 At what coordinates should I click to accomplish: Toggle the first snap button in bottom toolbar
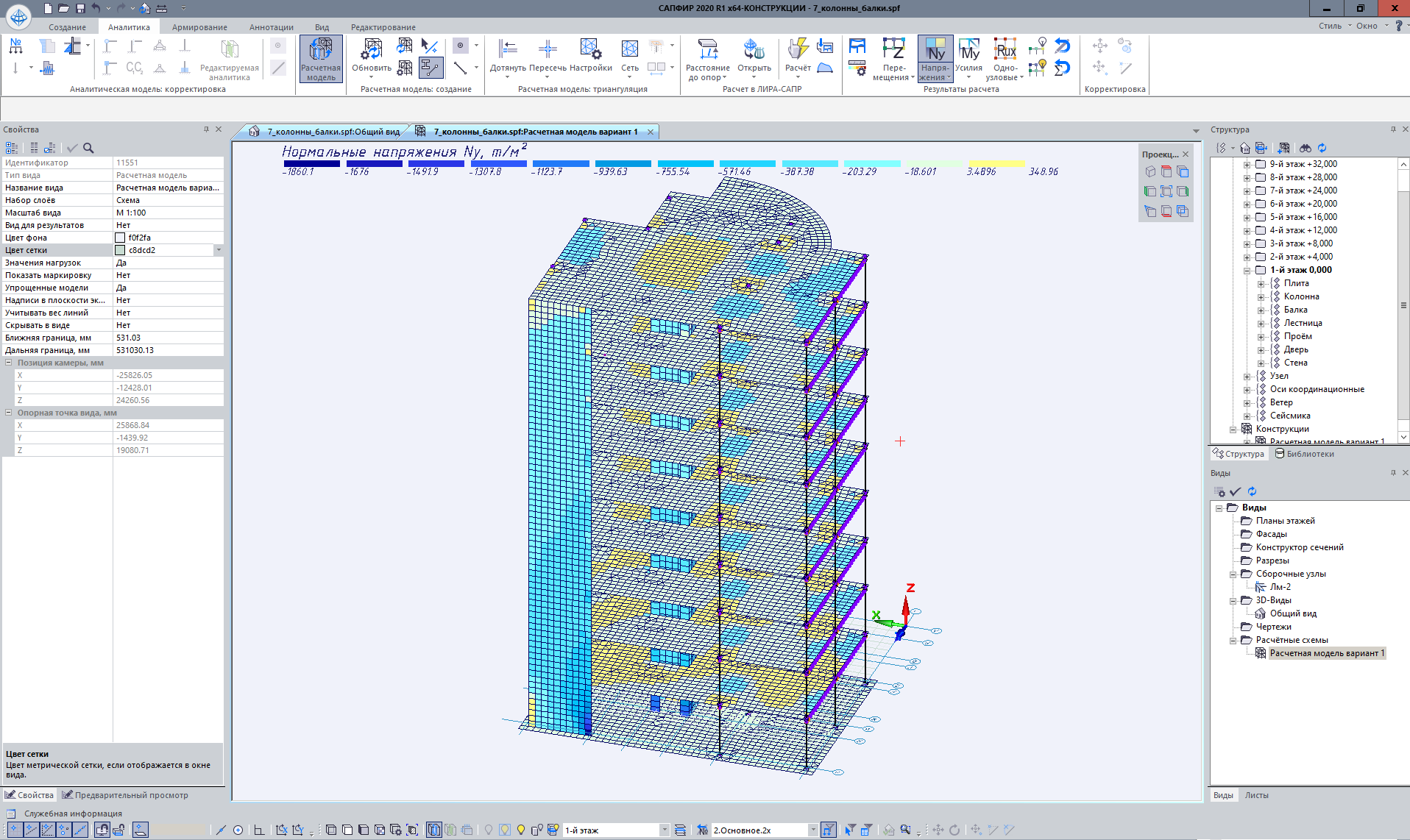click(x=14, y=830)
